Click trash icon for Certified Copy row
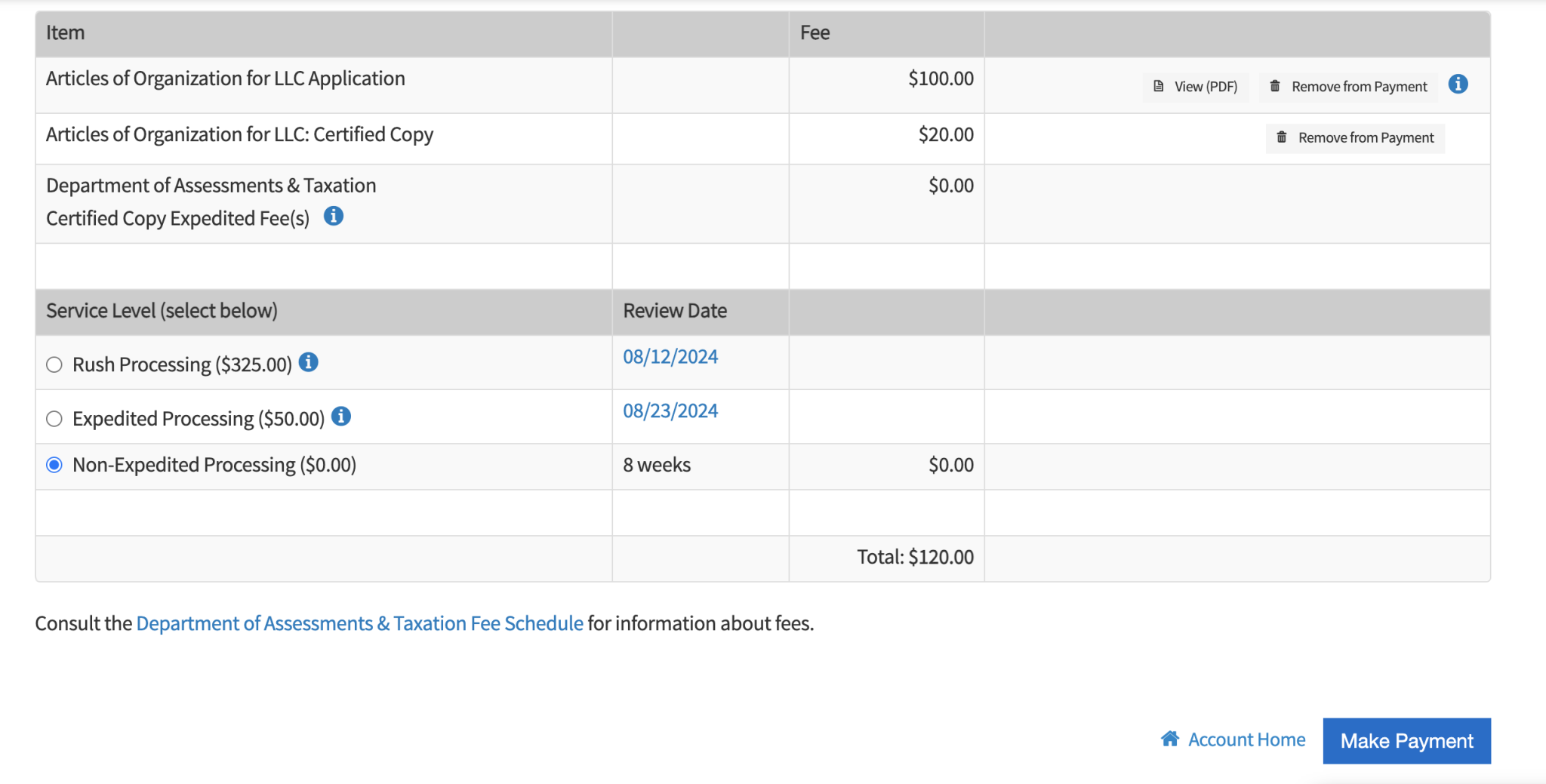 [x=1282, y=137]
